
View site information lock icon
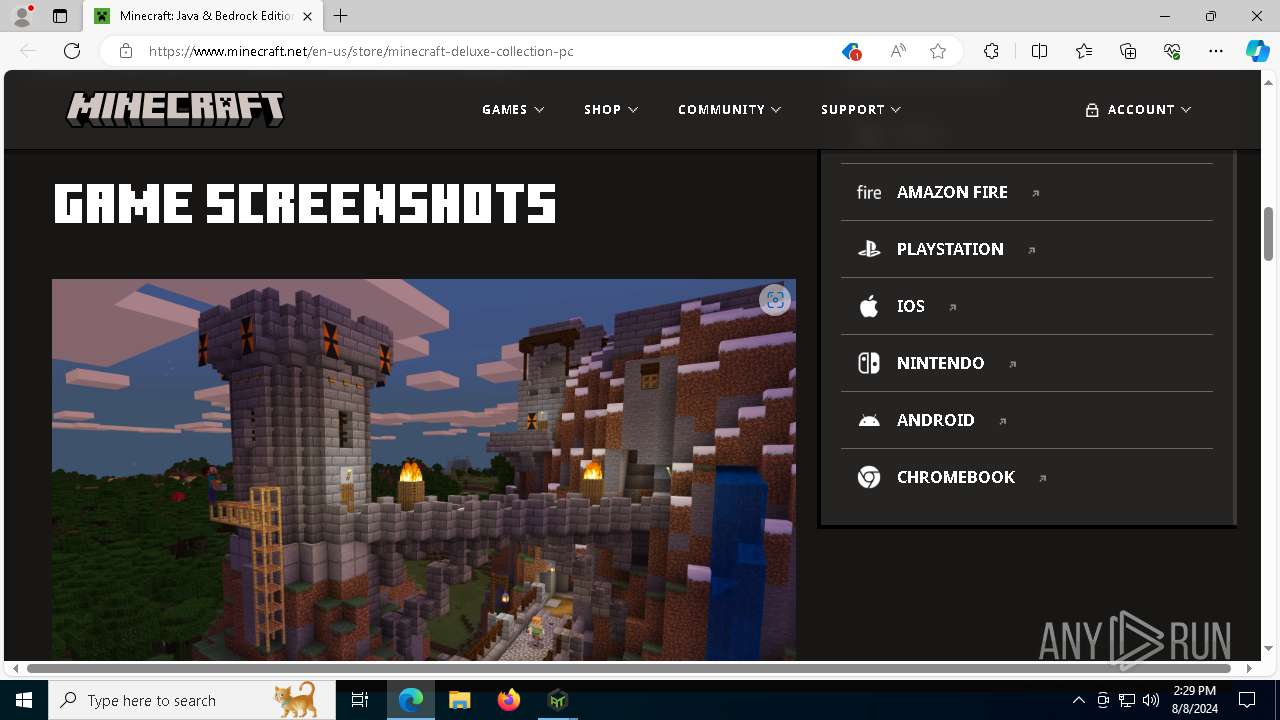(126, 51)
